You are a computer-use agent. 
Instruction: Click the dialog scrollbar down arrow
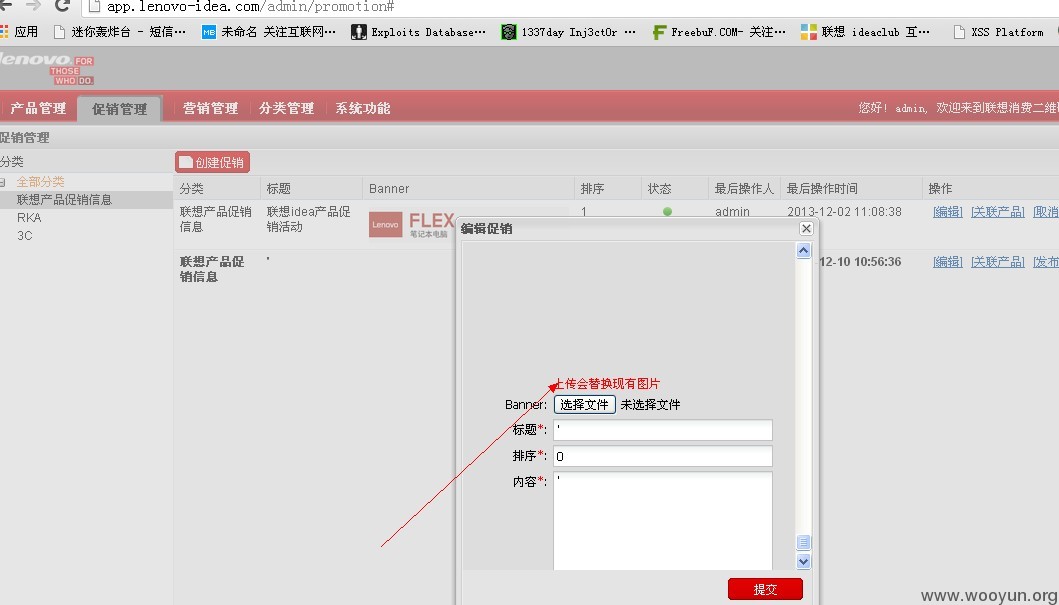[803, 561]
